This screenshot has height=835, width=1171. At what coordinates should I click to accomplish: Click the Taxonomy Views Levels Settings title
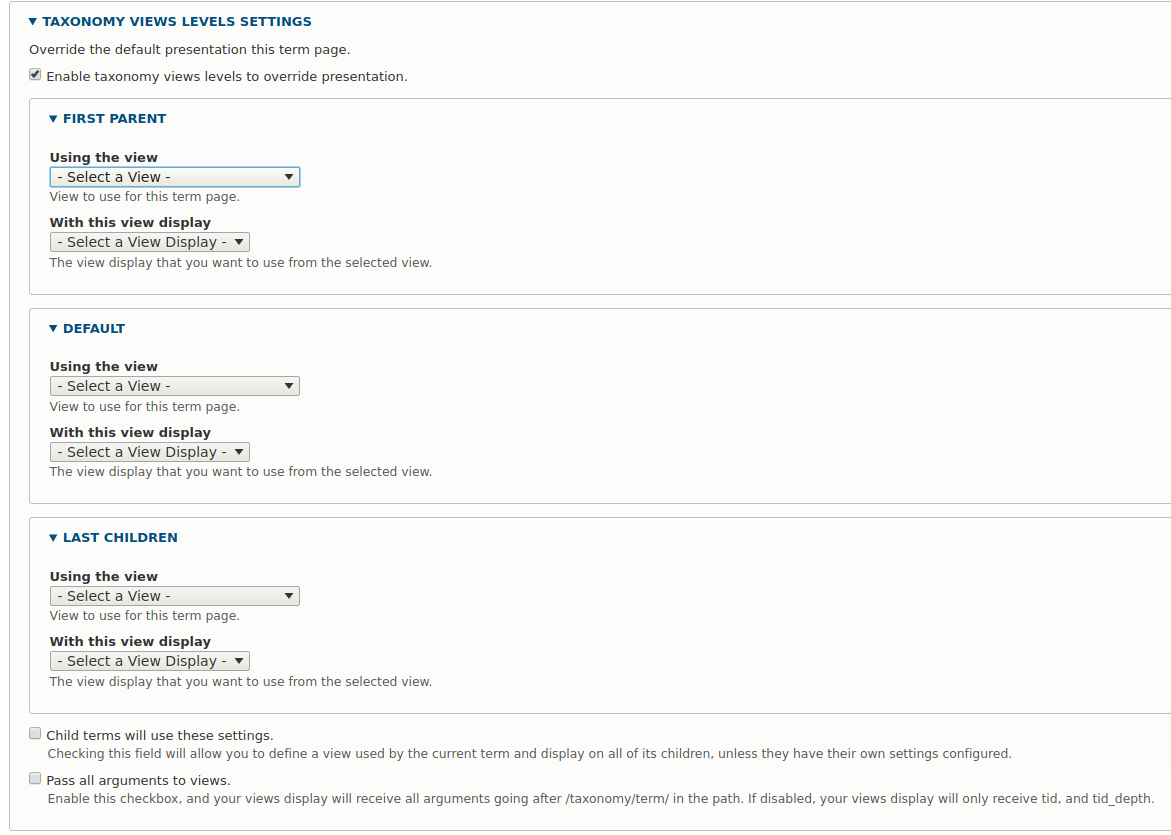pos(177,21)
